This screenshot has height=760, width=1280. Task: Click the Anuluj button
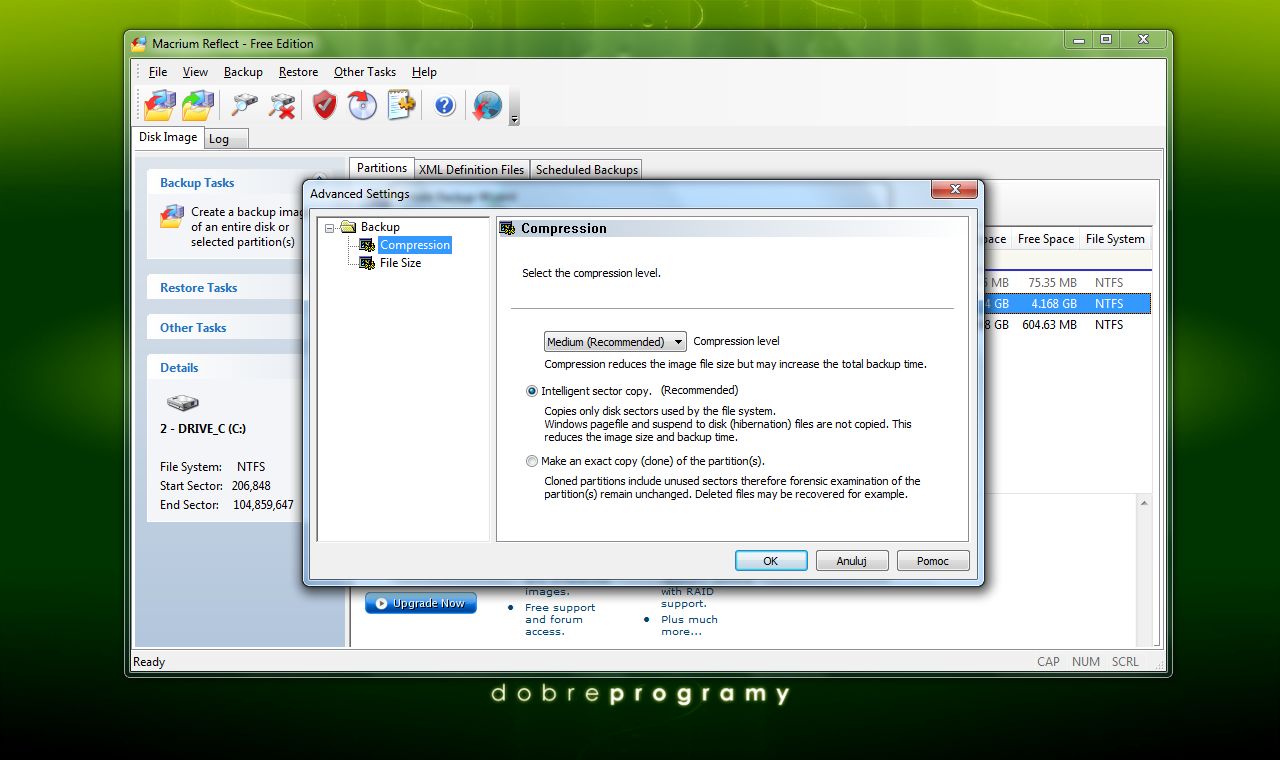(x=852, y=561)
